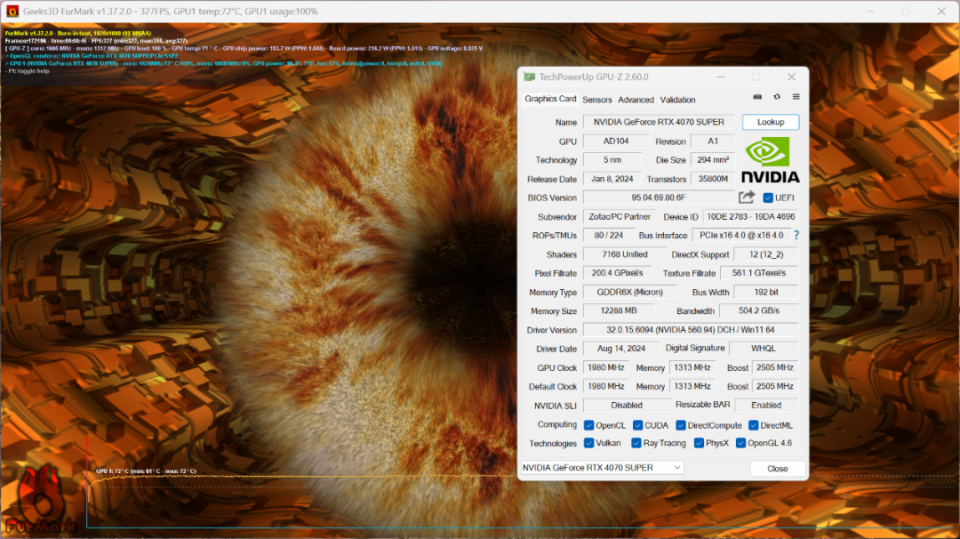This screenshot has width=960, height=539.
Task: Click the GPU-Z screenshot camera icon
Action: point(757,97)
